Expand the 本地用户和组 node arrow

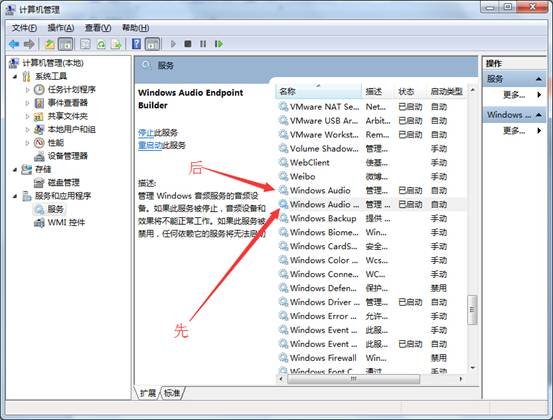[27, 129]
